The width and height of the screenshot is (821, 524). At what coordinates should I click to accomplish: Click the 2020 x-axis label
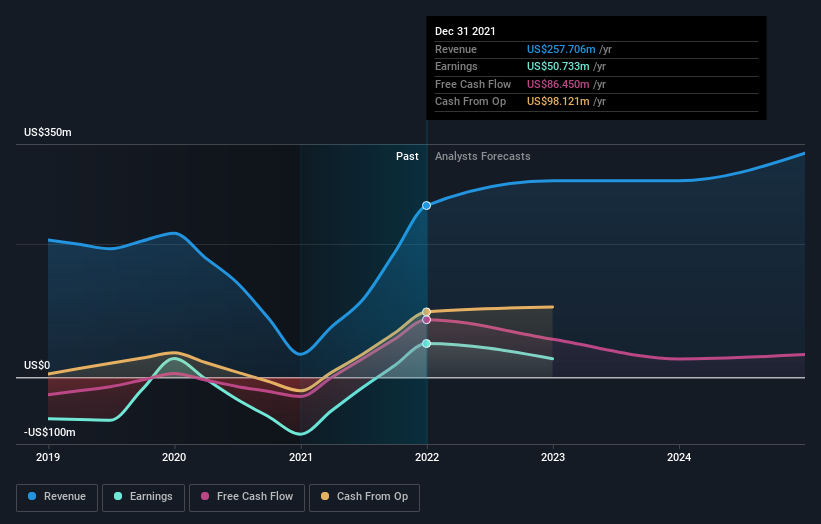point(174,458)
